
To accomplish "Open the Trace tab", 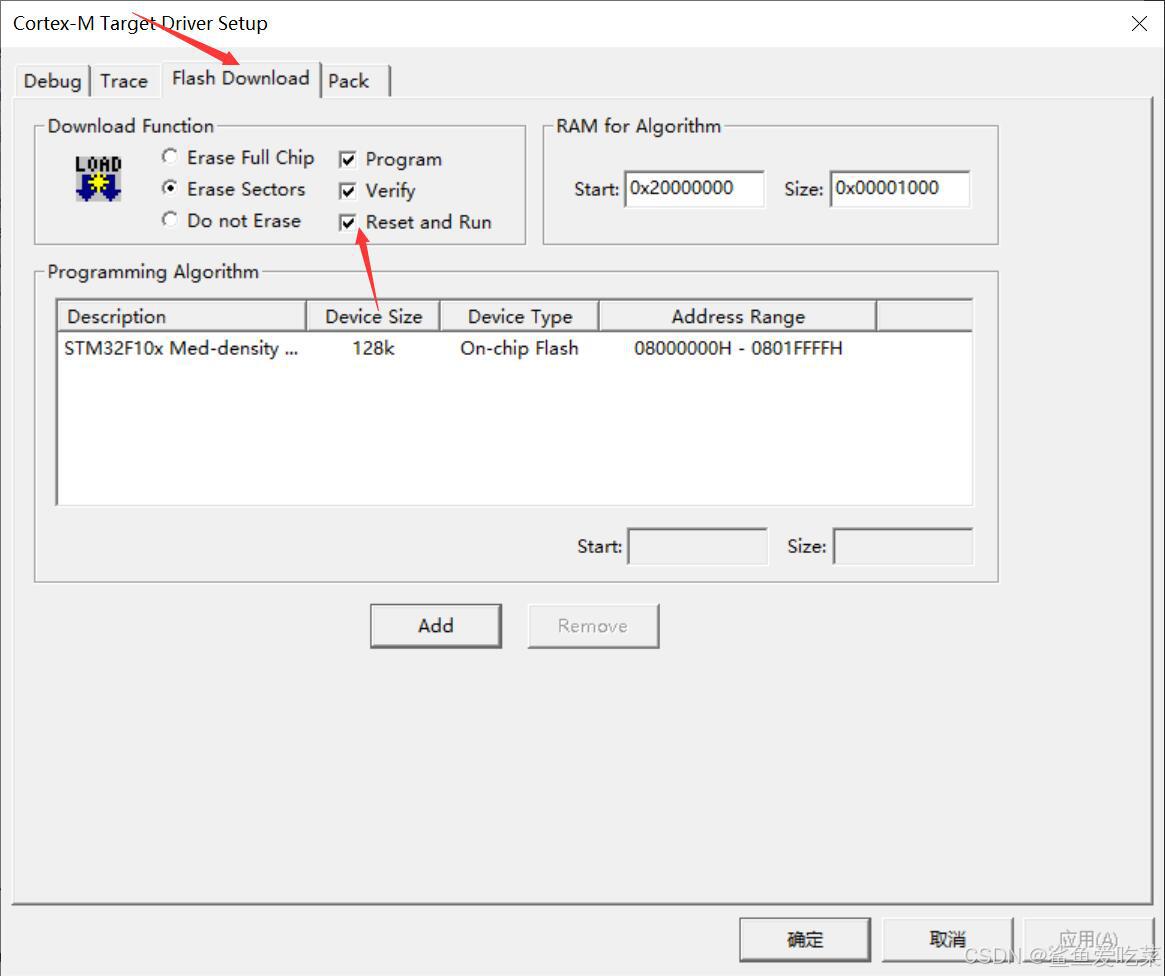I will 124,81.
